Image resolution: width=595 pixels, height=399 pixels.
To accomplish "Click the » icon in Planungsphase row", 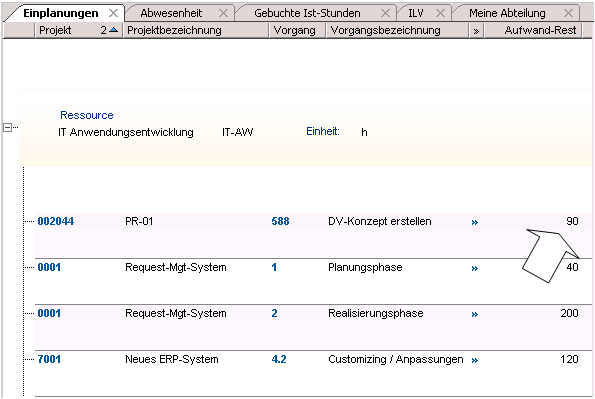I will tap(475, 268).
